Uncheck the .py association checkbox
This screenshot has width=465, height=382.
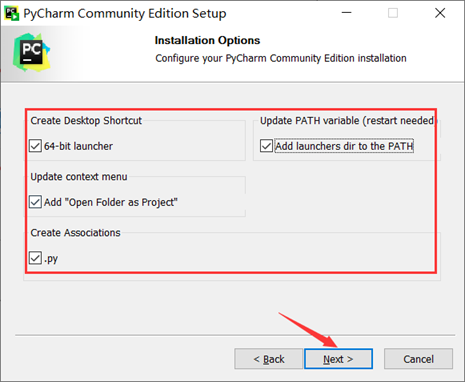pyautogui.click(x=35, y=258)
